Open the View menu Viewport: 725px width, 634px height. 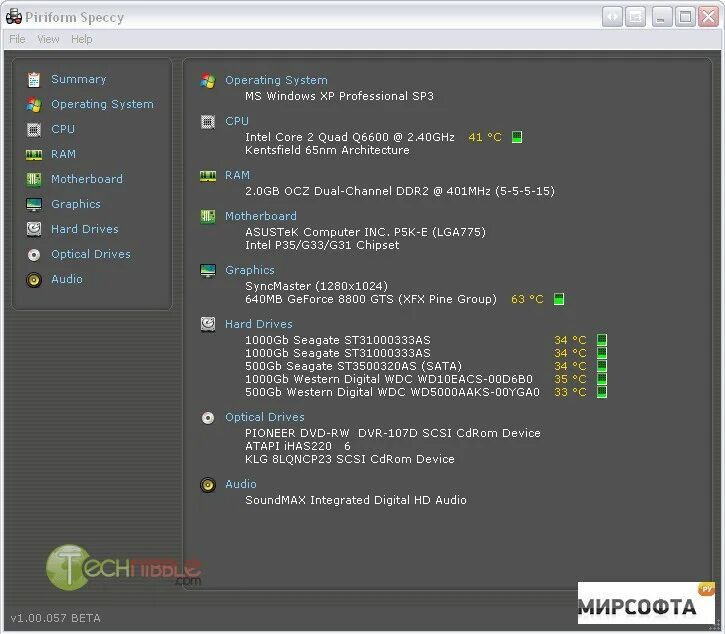(x=48, y=39)
